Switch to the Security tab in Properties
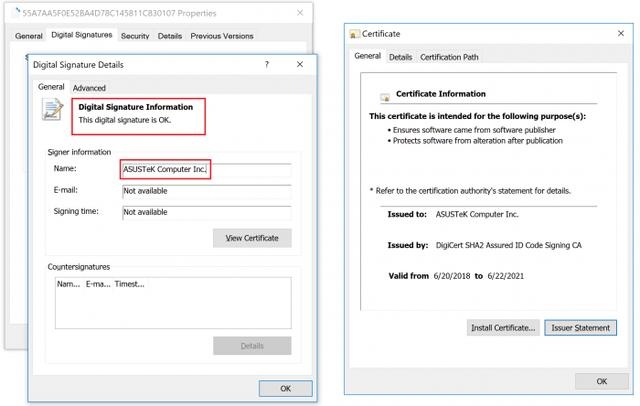The width and height of the screenshot is (640, 406). 135,36
